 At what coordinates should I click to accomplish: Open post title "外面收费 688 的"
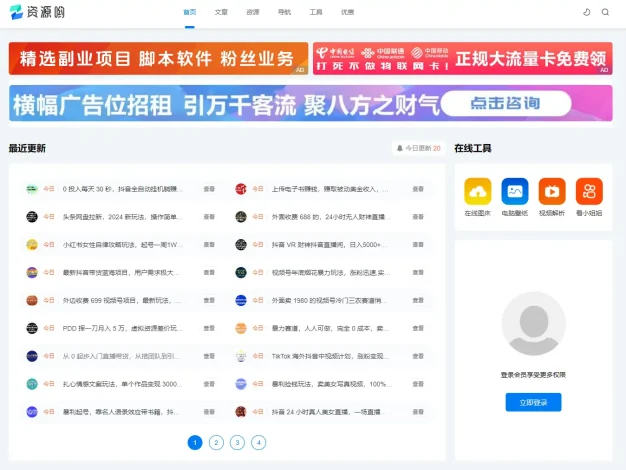[x=331, y=217]
